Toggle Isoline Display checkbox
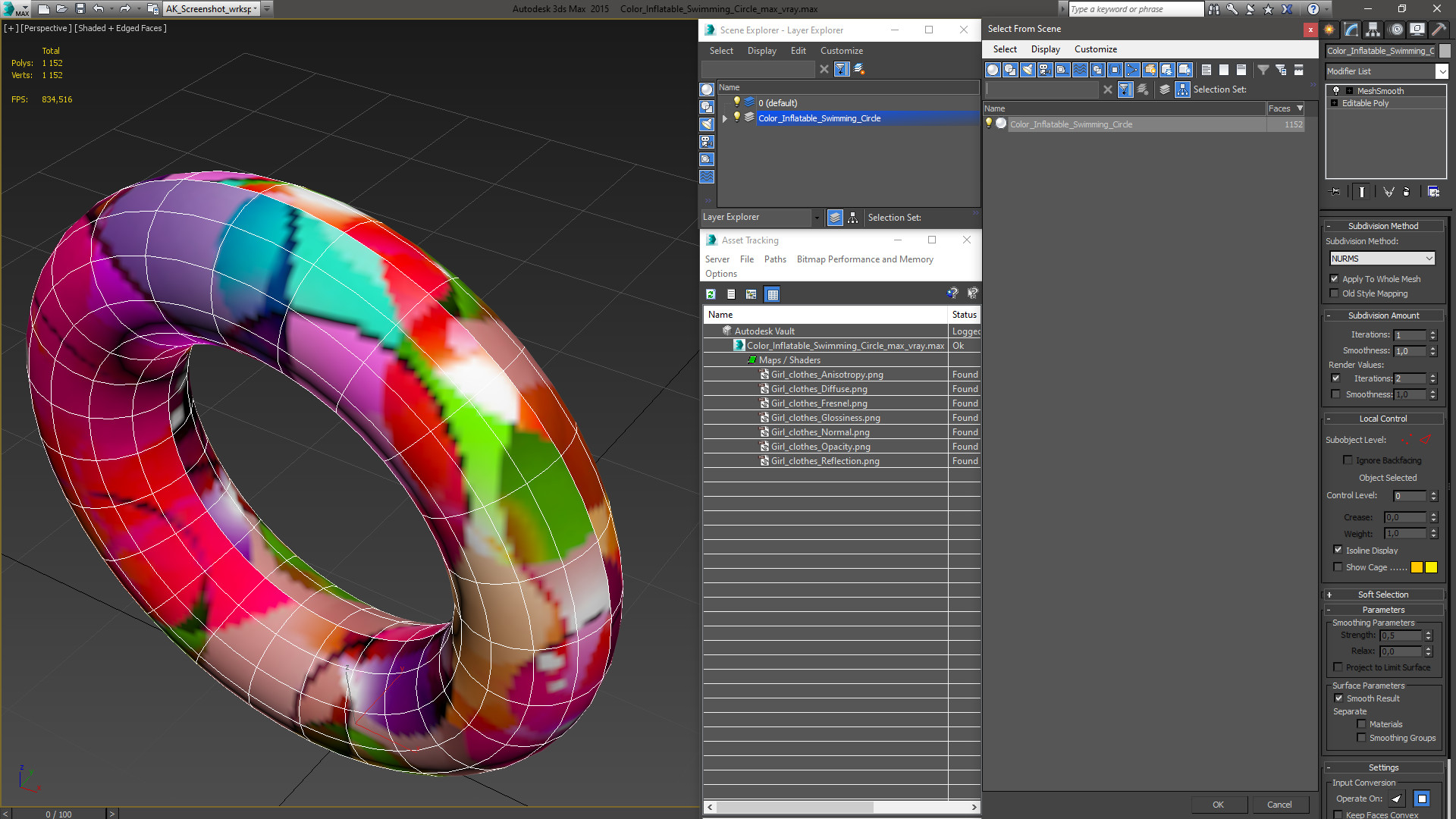The image size is (1456, 819). tap(1338, 551)
